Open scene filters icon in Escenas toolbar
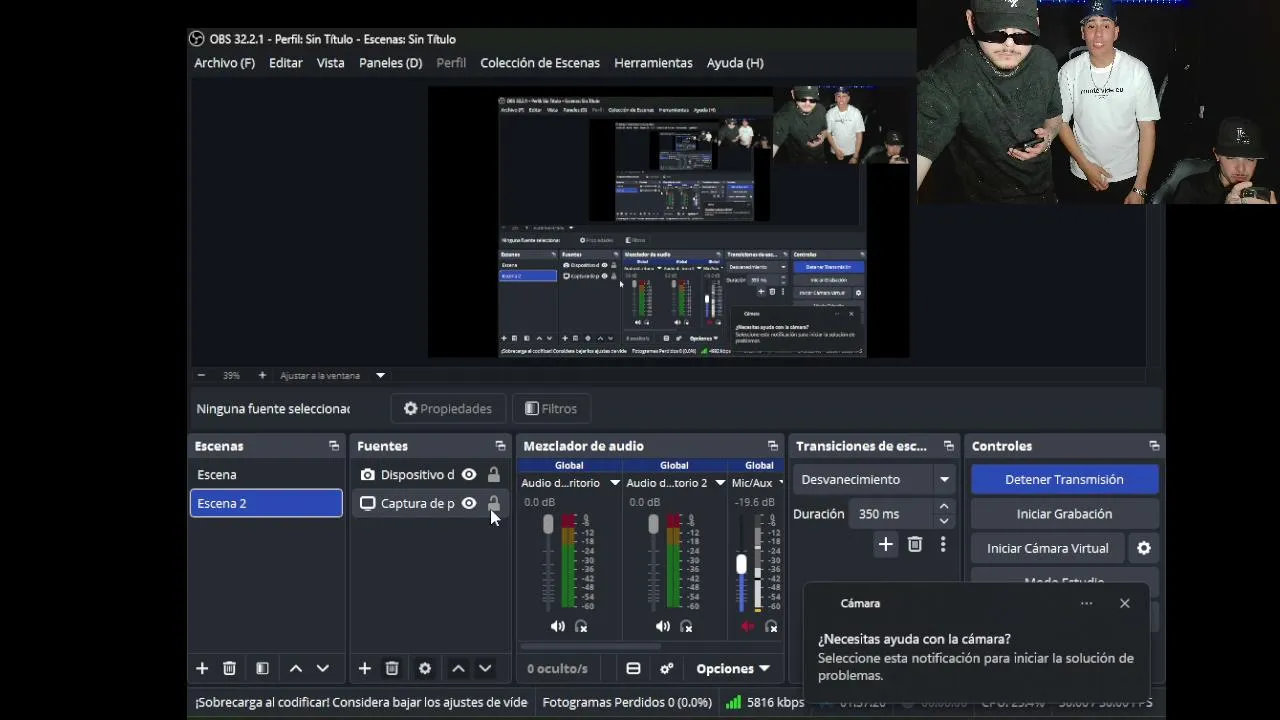The width and height of the screenshot is (1280, 720). coord(262,668)
